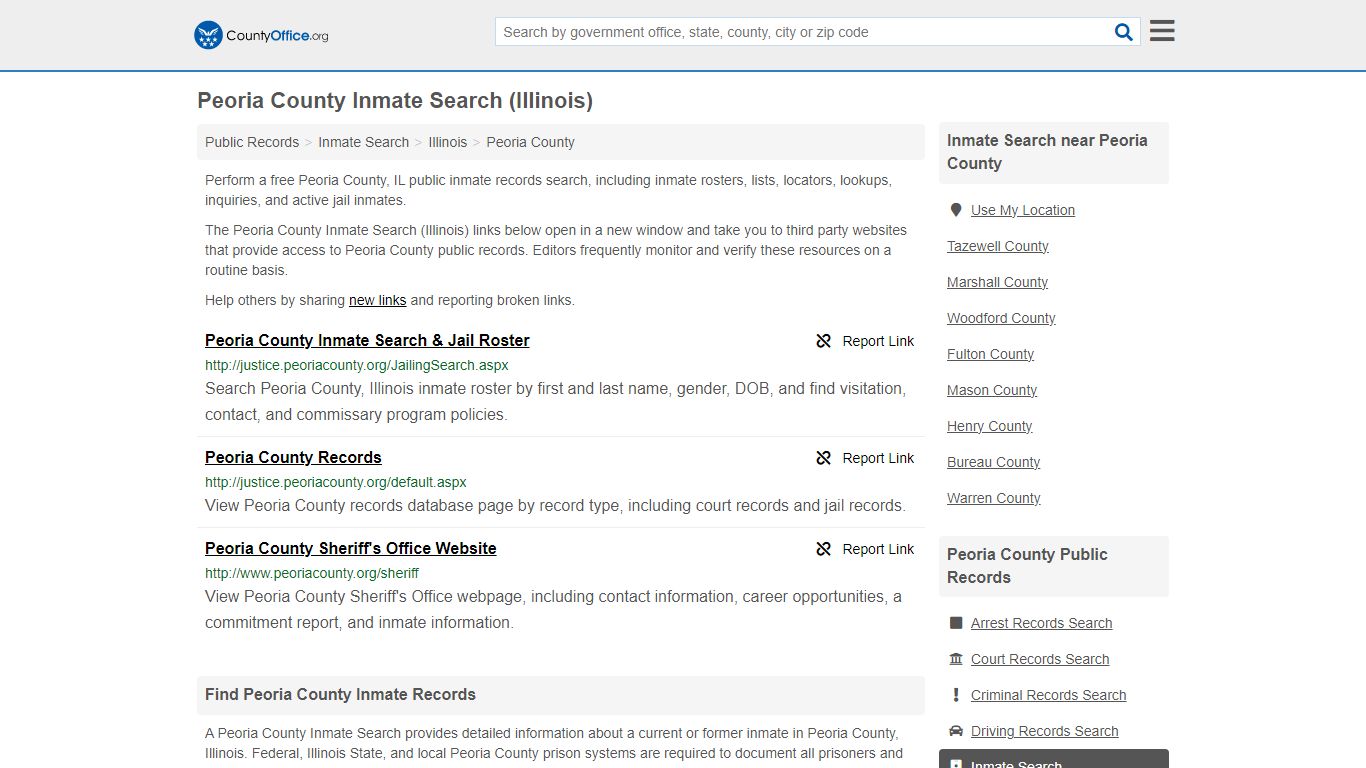The height and width of the screenshot is (768, 1366).
Task: Click the Criminal Records Search document icon
Action: (x=956, y=695)
